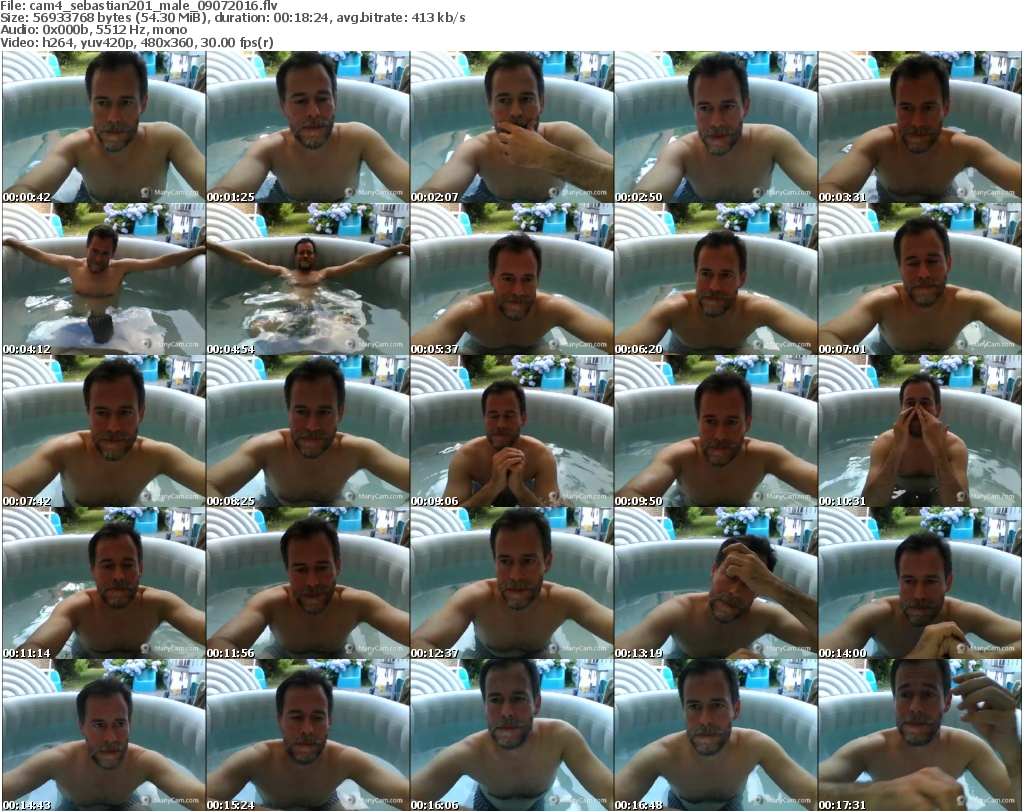Pick the frame stamped 00:05:37
The image size is (1024, 811).
511,279
